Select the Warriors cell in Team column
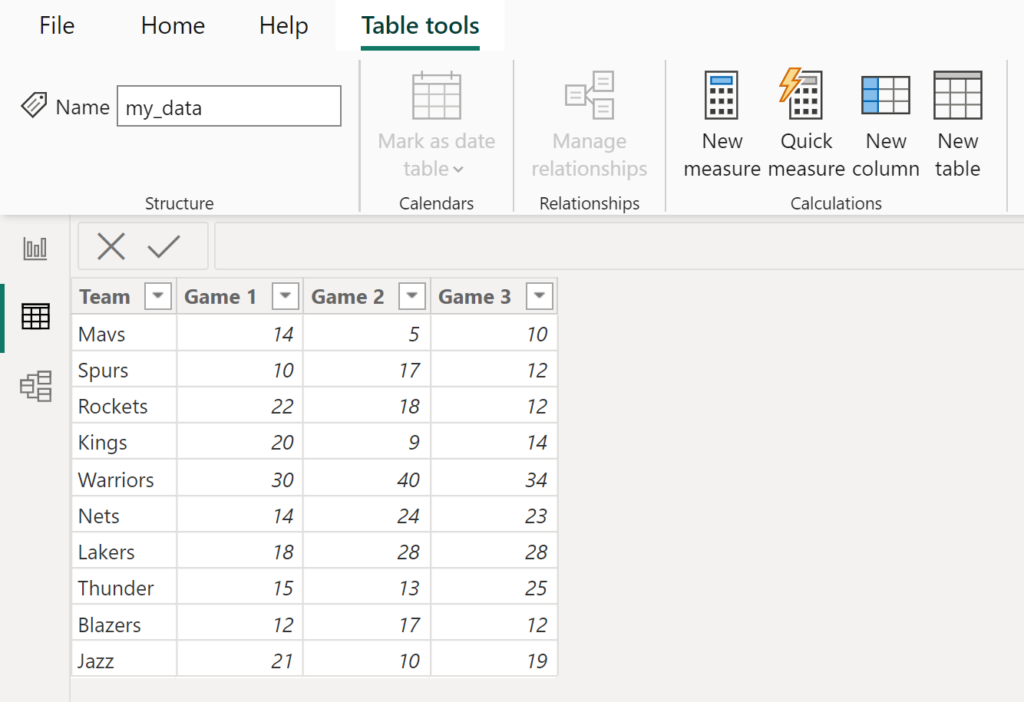The image size is (1024, 702). click(x=116, y=480)
